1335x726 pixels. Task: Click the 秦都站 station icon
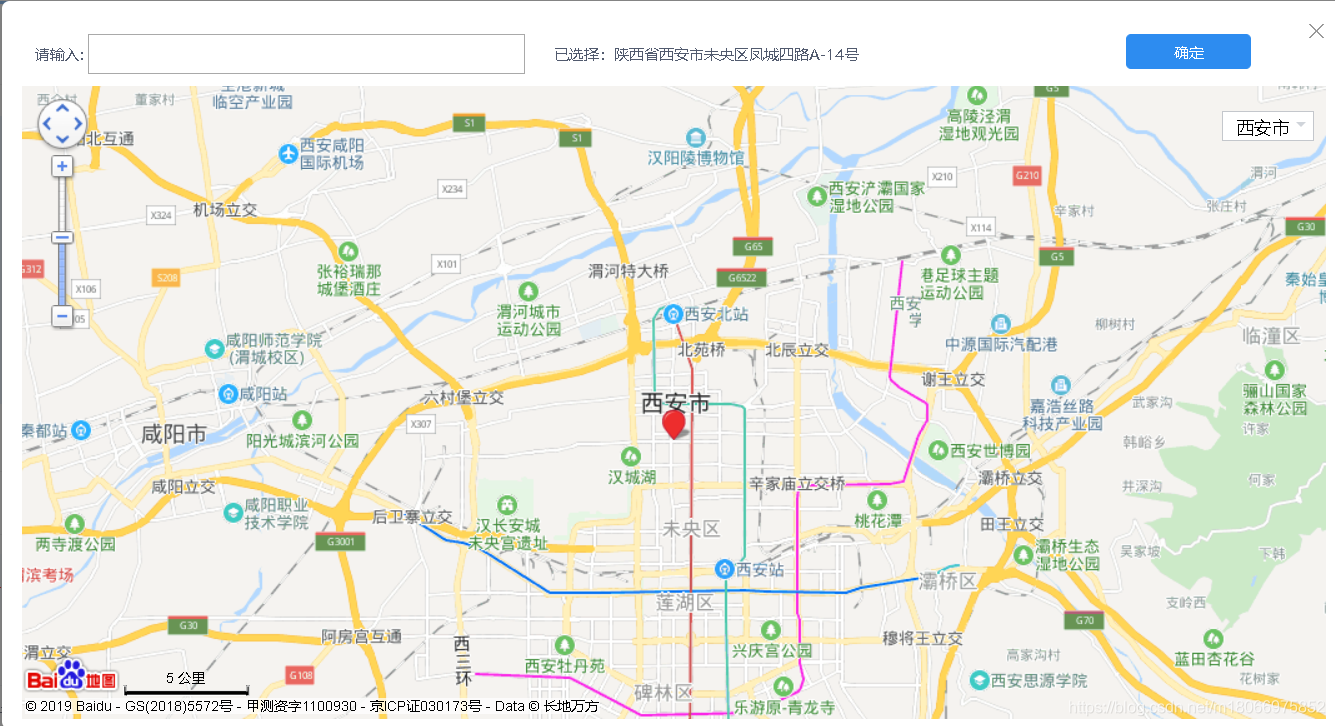pyautogui.click(x=81, y=431)
